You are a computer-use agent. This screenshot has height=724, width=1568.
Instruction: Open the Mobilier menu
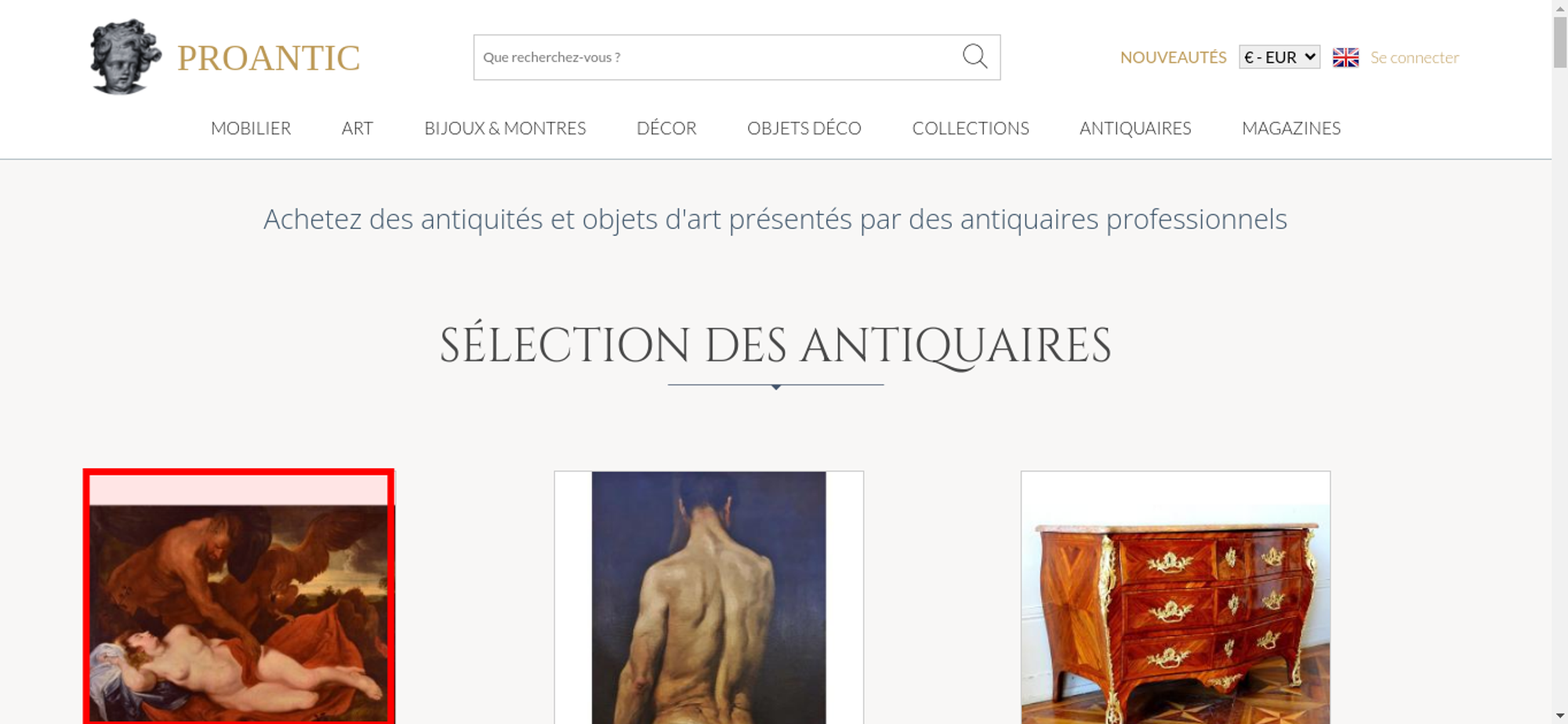pos(251,128)
